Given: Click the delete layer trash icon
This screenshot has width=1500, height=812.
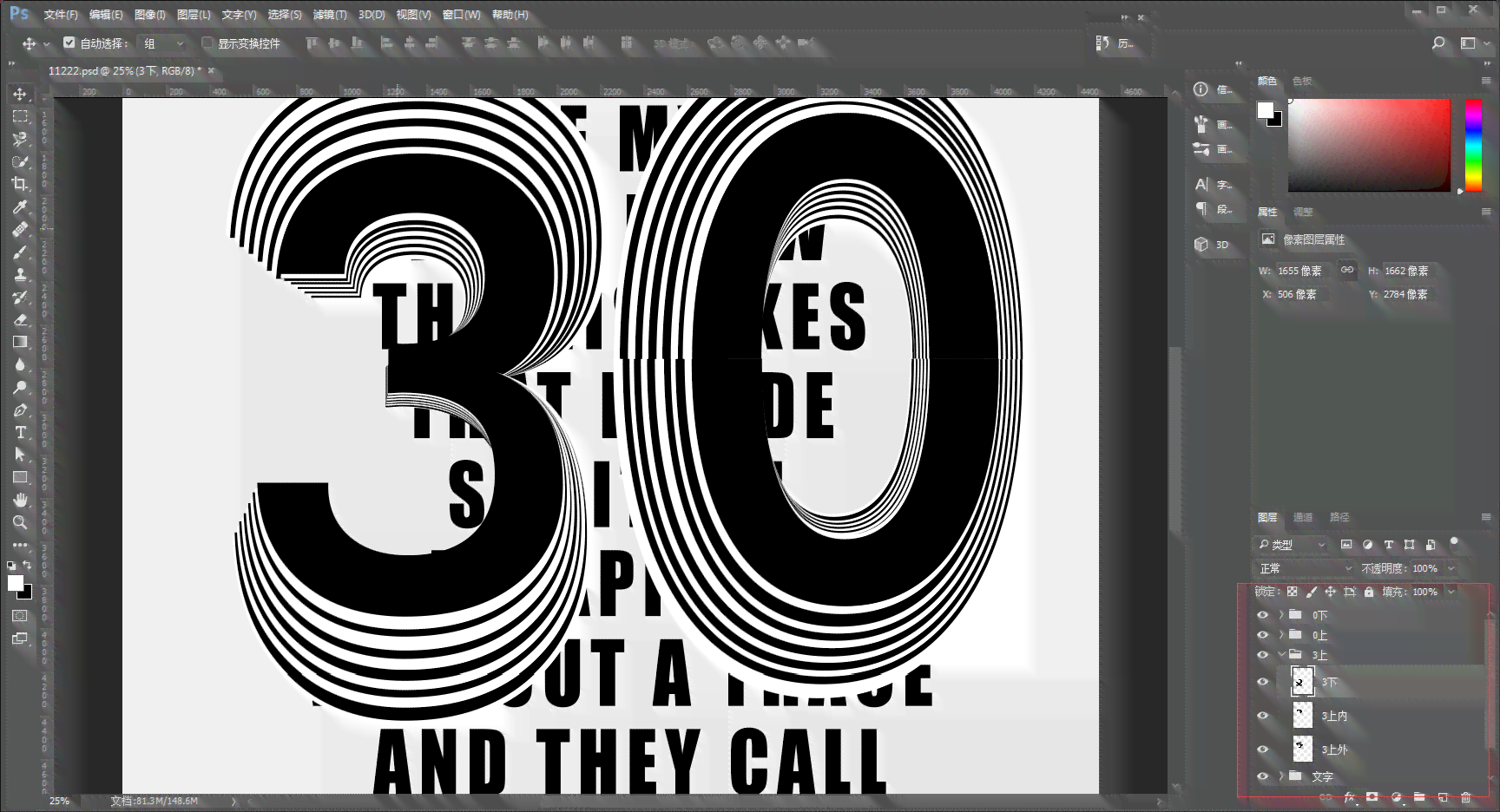Looking at the screenshot, I should tap(1465, 797).
